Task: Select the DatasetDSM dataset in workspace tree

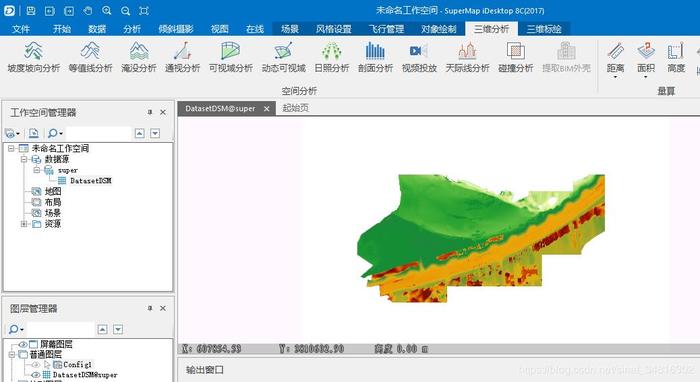Action: point(91,181)
